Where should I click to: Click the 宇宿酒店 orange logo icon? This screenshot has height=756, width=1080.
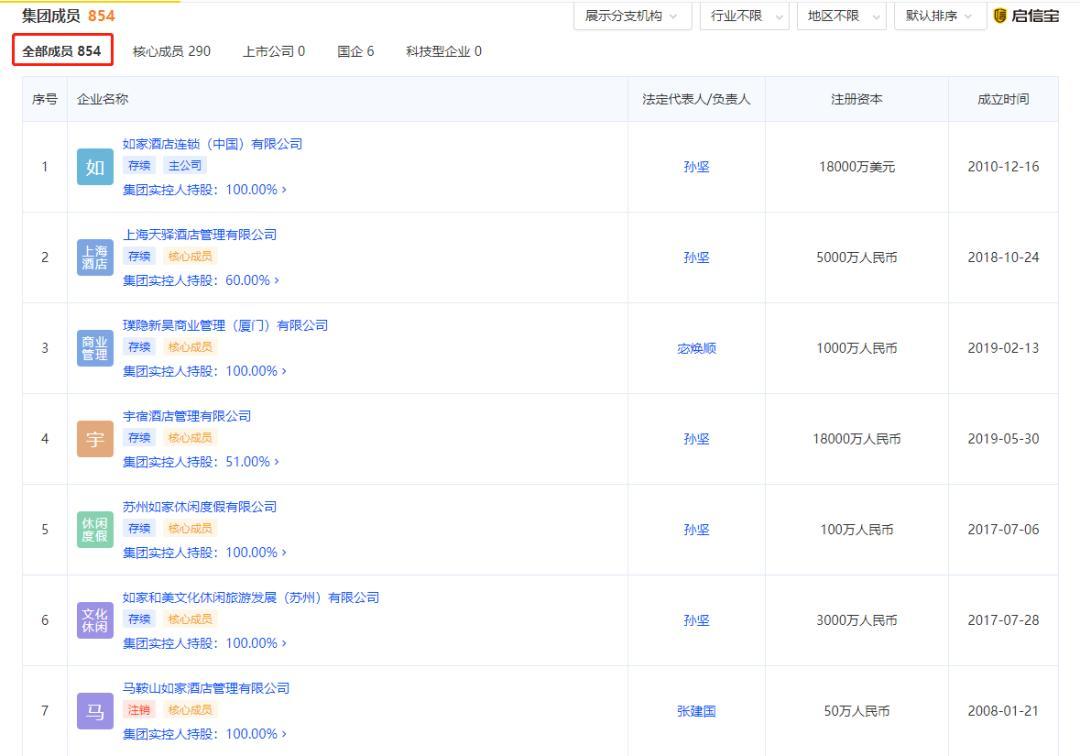click(x=94, y=438)
